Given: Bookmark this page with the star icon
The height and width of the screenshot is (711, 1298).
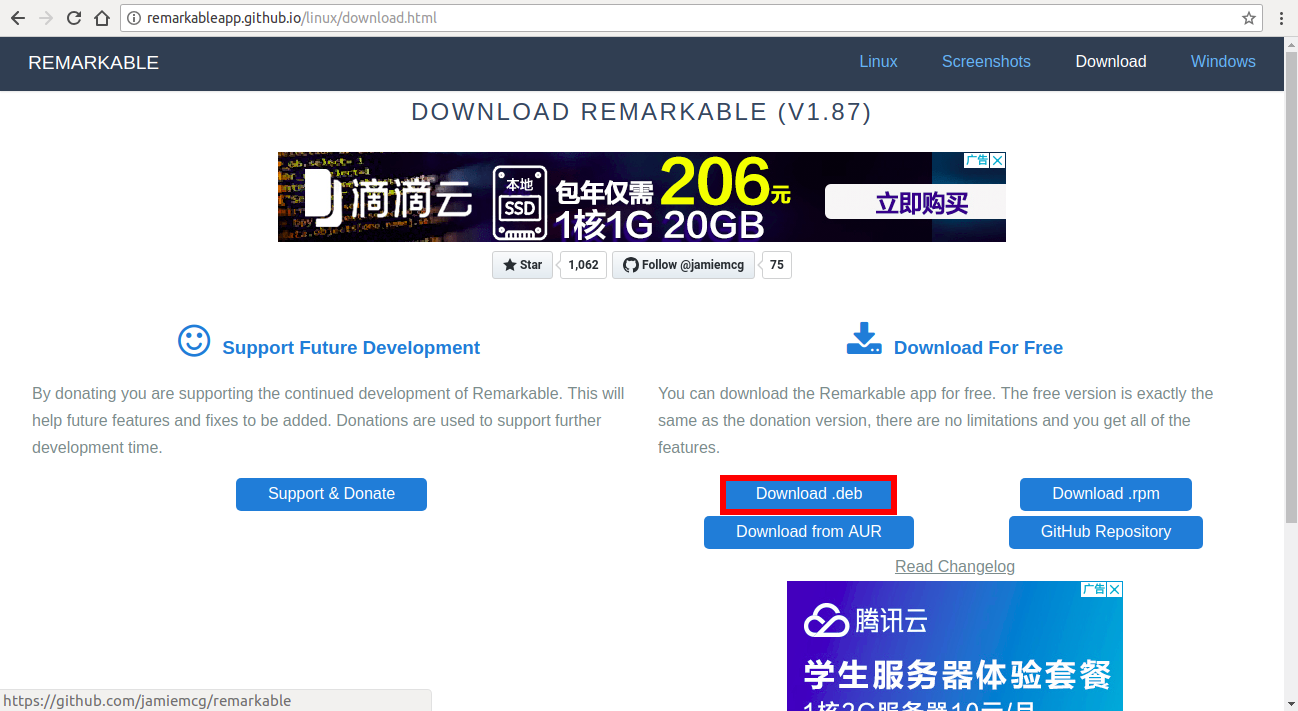Looking at the screenshot, I should click(x=1248, y=18).
